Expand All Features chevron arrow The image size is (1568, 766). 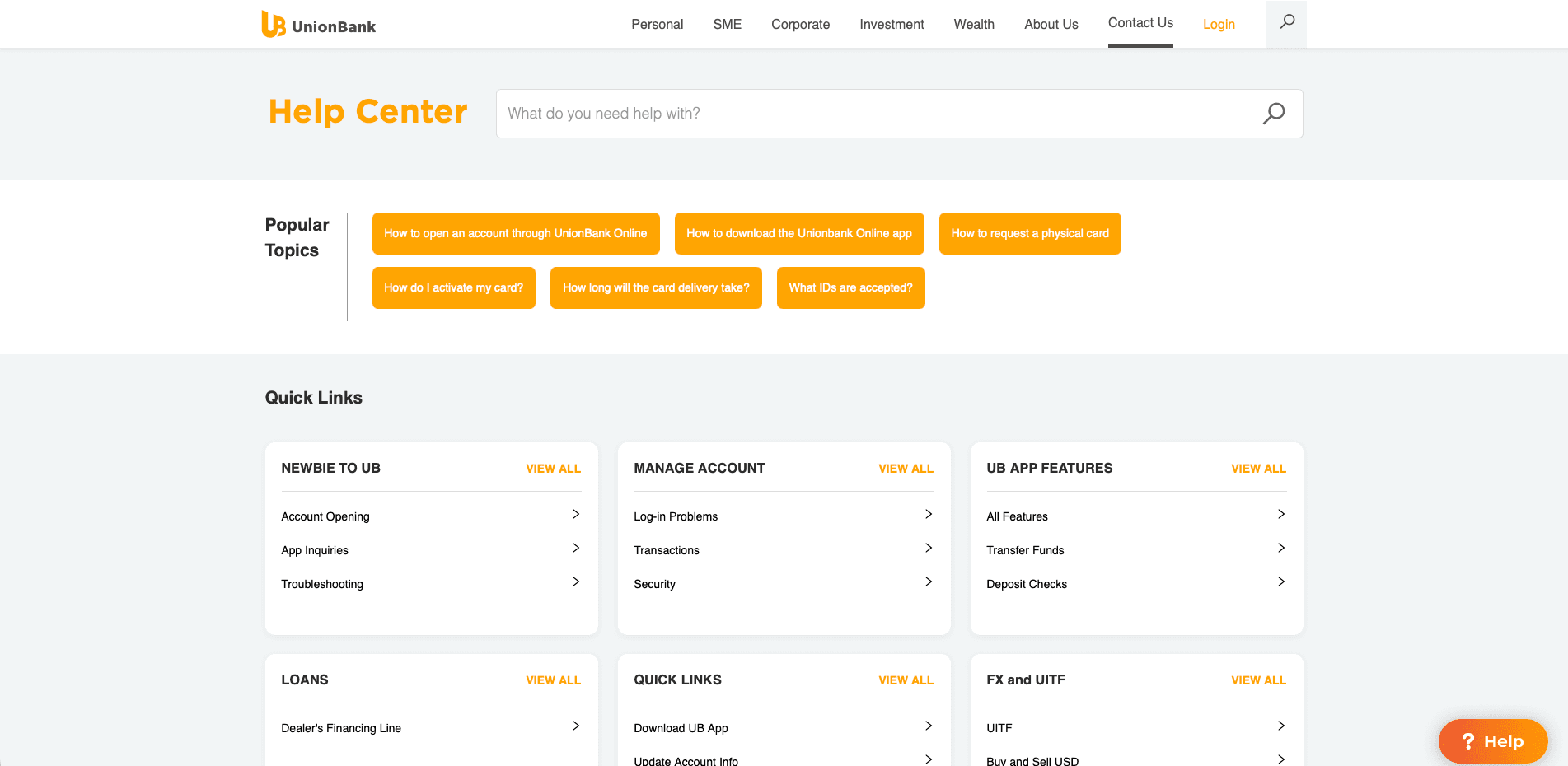click(1281, 514)
